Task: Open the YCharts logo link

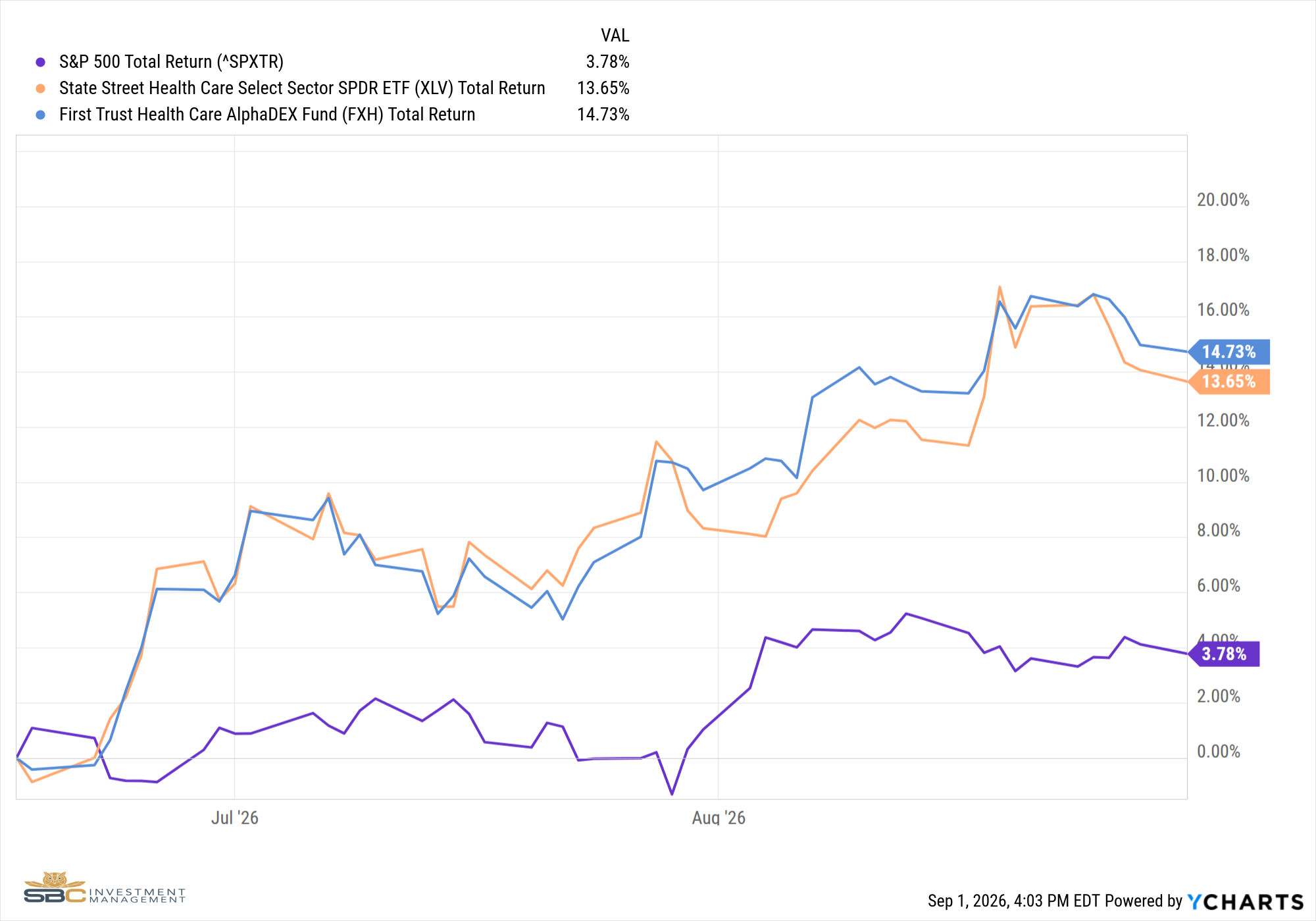Action: pos(1246,901)
